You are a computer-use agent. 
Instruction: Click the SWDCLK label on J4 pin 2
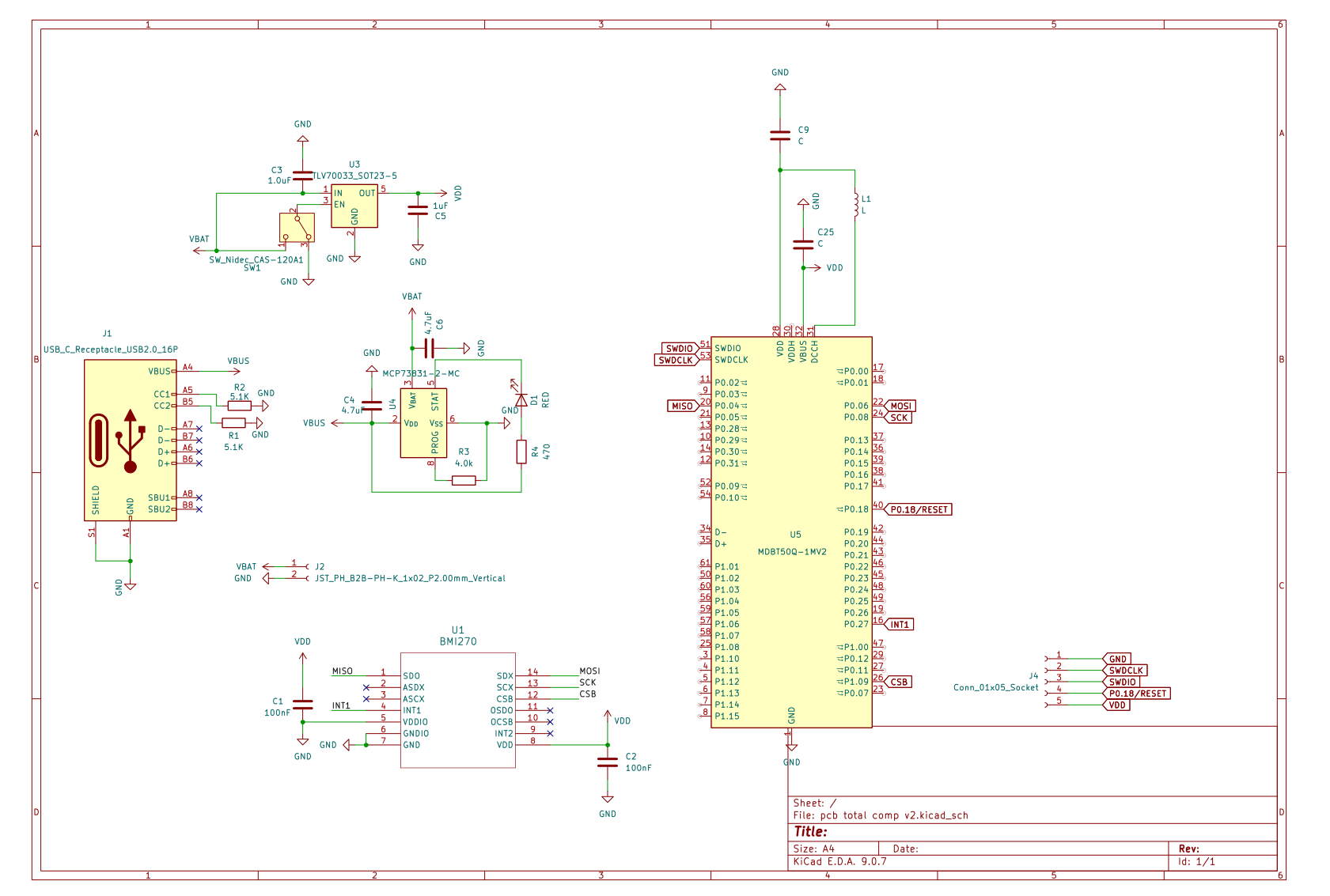1125,670
